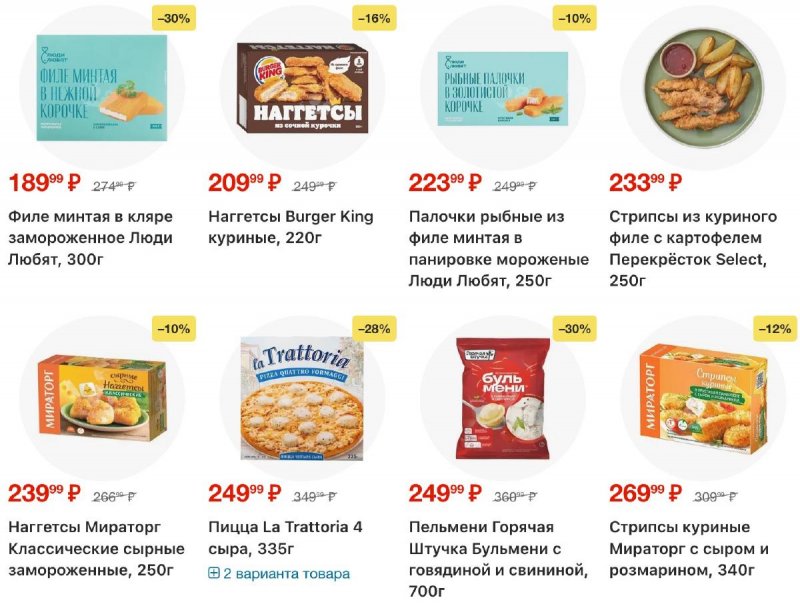Open the fish sticks package thumbnail
This screenshot has height=616, width=800.
(x=500, y=88)
